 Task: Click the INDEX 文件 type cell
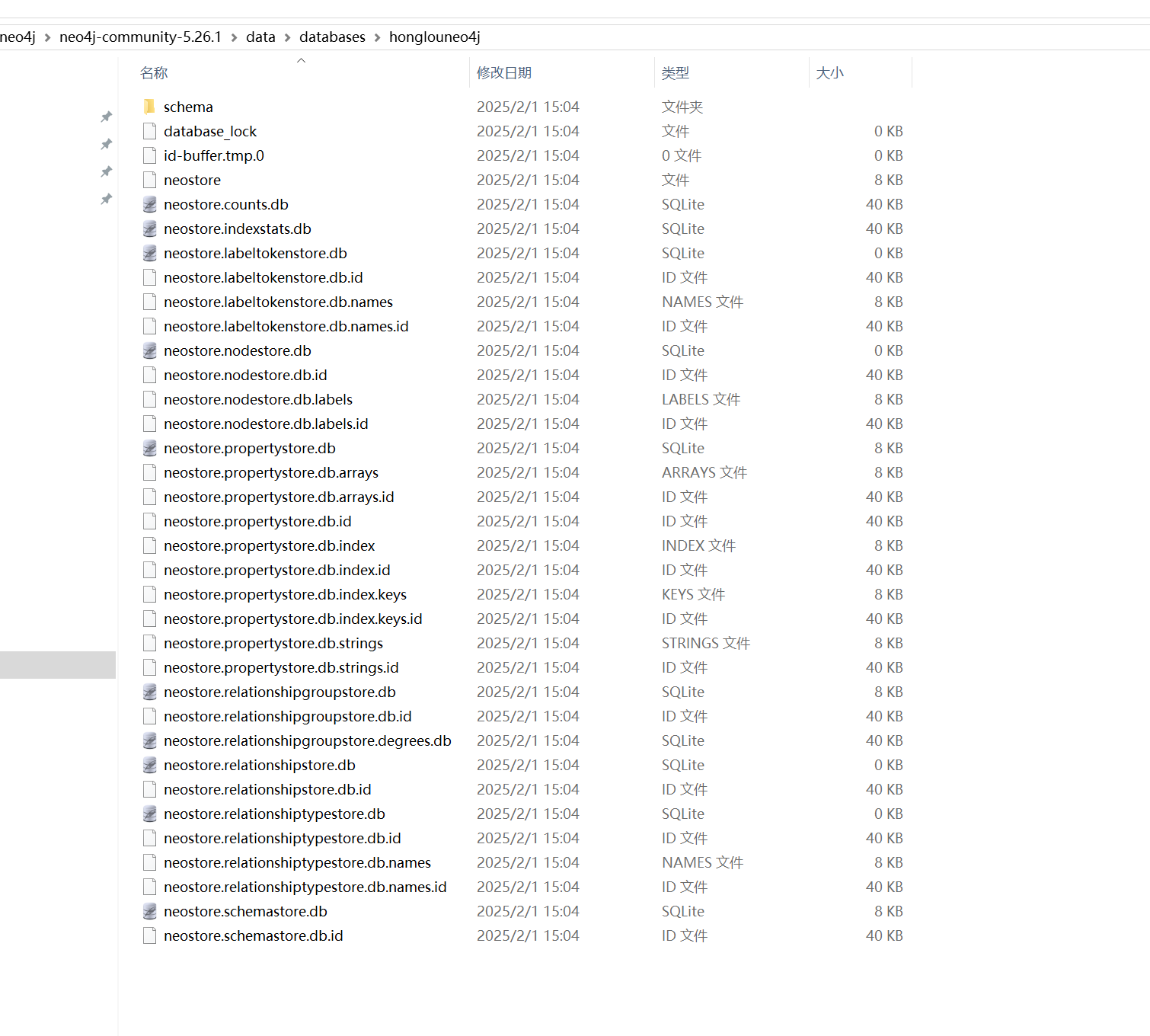click(698, 545)
